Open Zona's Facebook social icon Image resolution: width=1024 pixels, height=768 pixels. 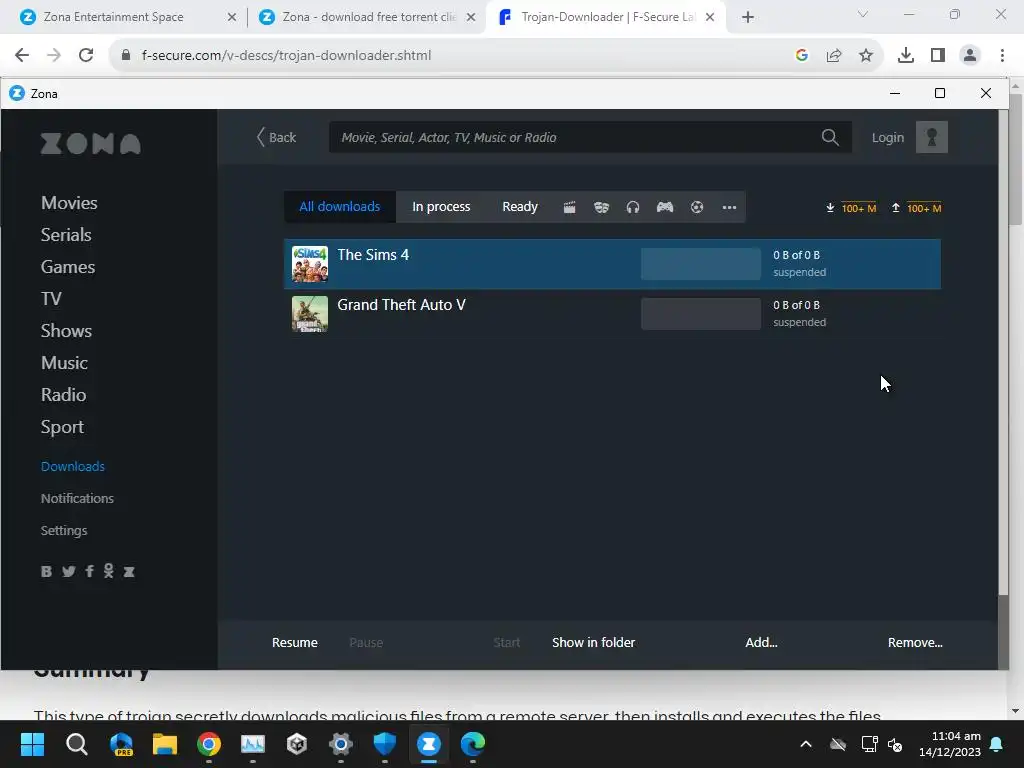tap(89, 571)
